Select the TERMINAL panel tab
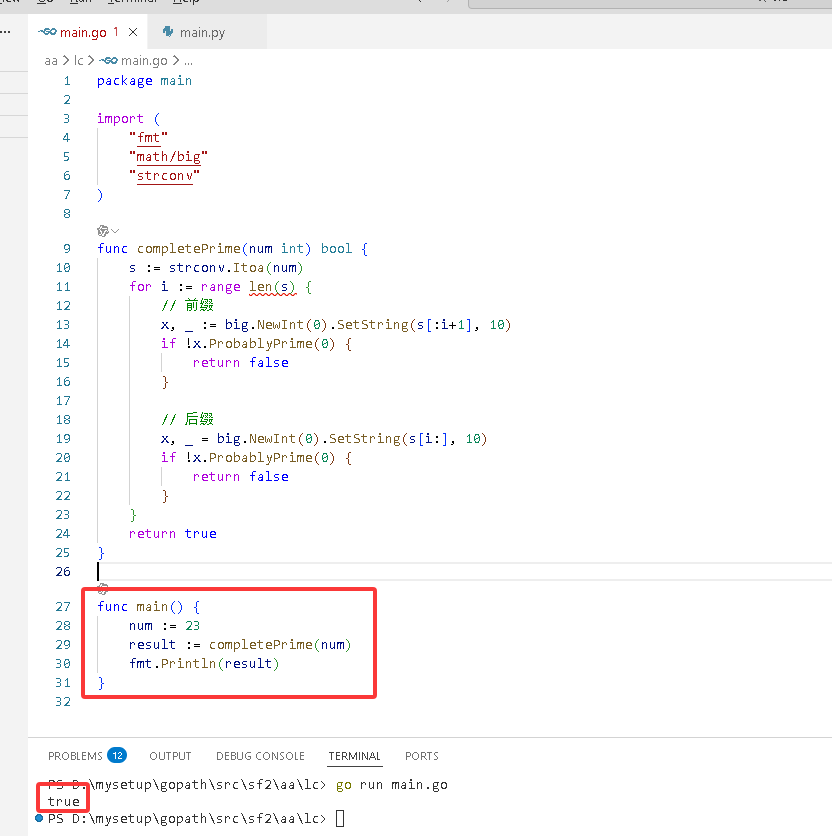 coord(354,756)
